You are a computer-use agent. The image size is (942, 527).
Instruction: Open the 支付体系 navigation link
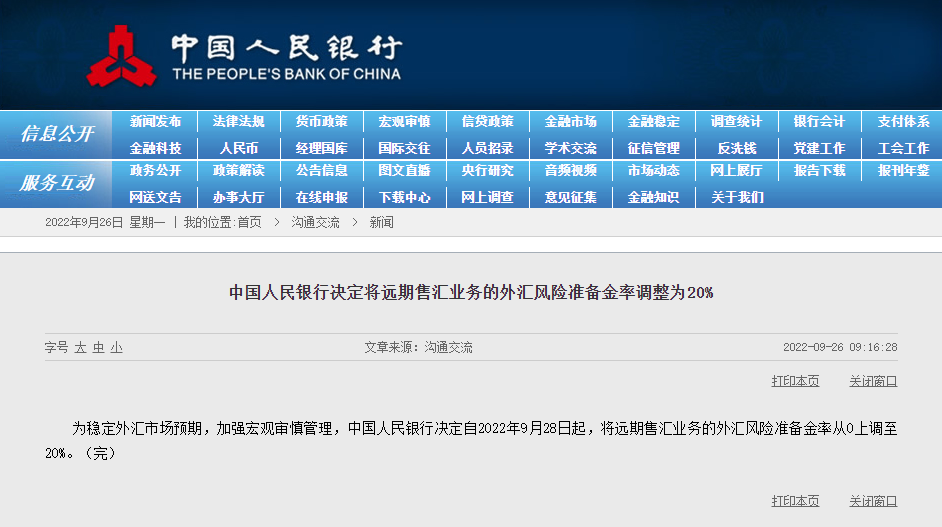click(903, 122)
